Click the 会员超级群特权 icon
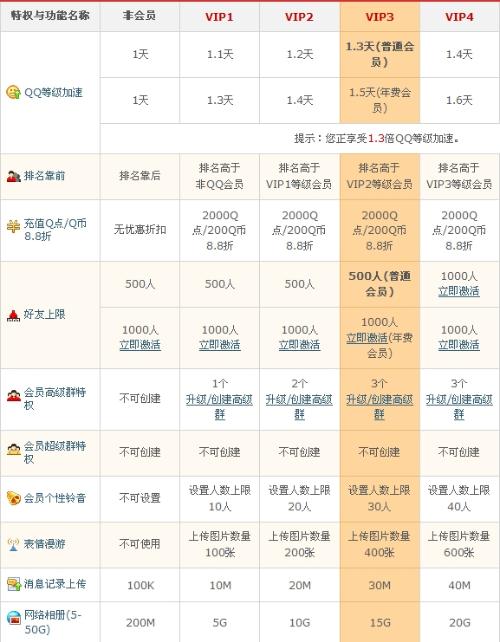This screenshot has width=500, height=642. tap(14, 449)
